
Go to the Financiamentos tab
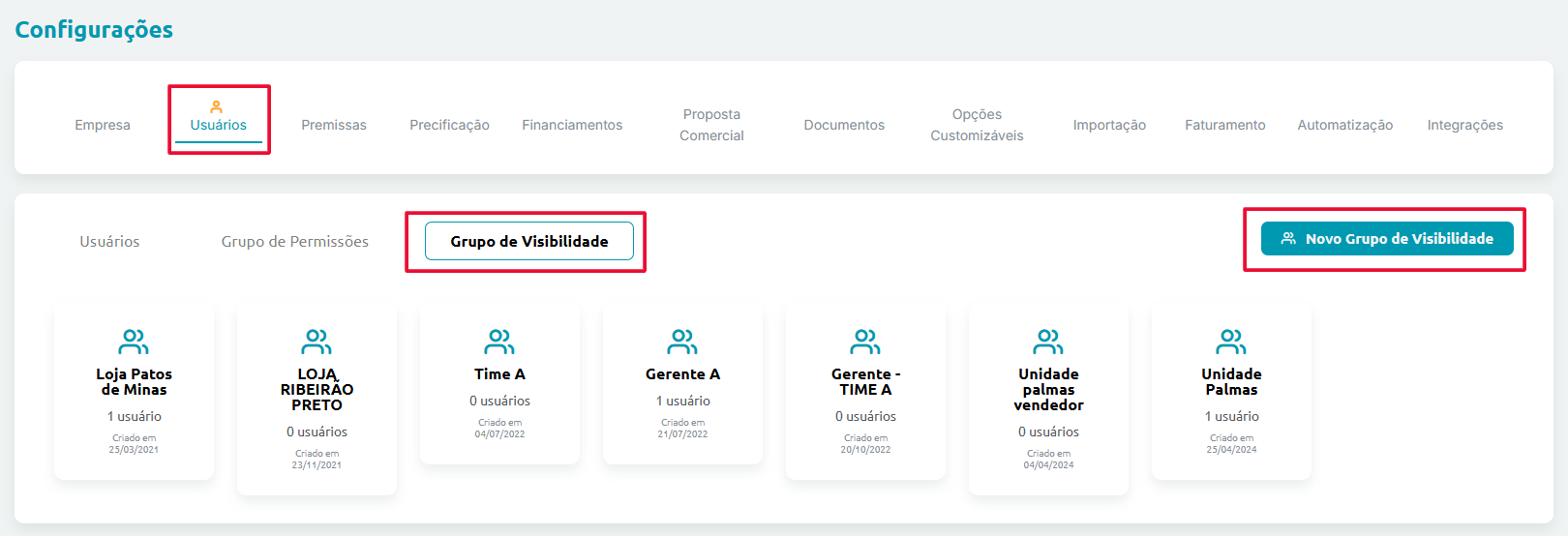pyautogui.click(x=572, y=125)
